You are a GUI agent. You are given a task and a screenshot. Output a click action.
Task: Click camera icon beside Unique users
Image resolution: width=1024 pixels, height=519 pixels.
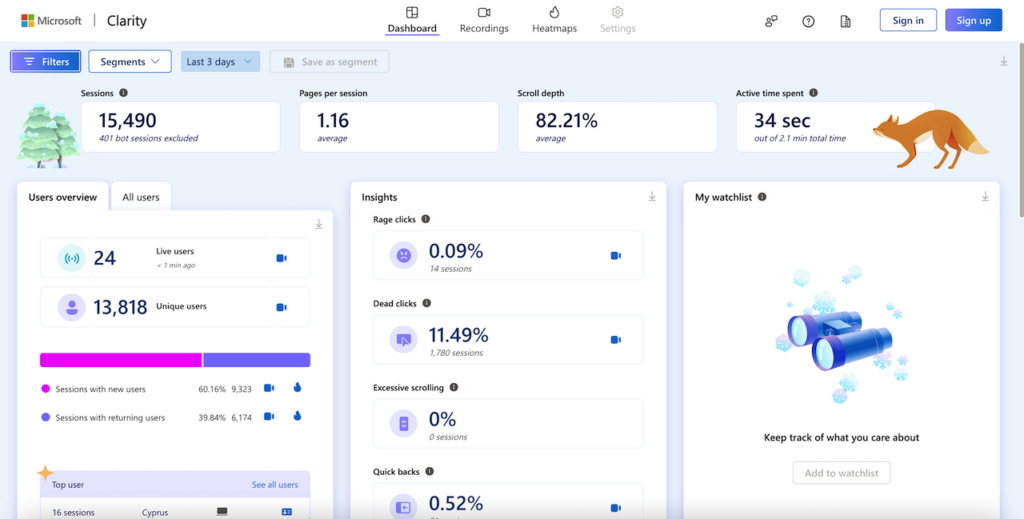tap(281, 307)
